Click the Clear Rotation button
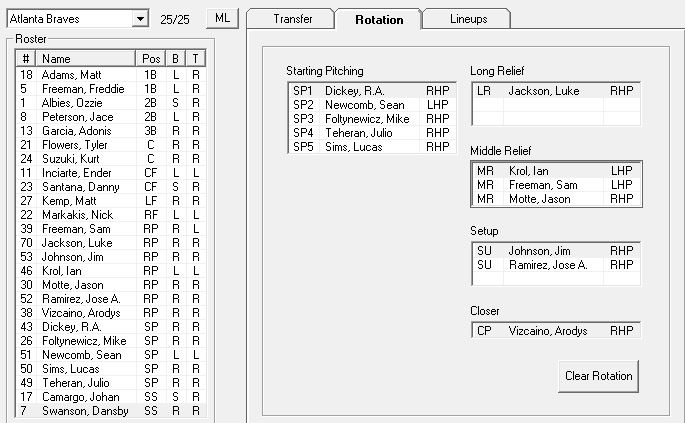The image size is (685, 423). pos(599,376)
